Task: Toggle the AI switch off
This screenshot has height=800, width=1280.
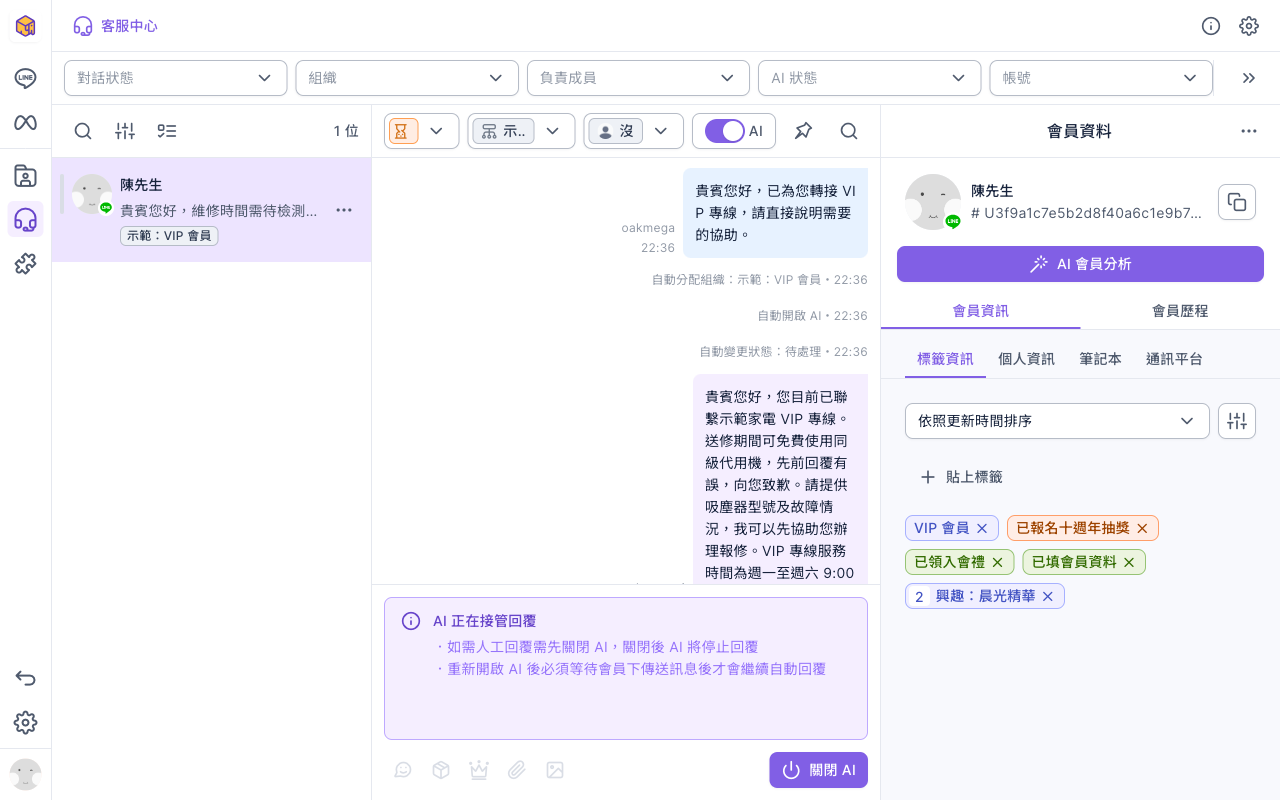Action: click(x=725, y=131)
